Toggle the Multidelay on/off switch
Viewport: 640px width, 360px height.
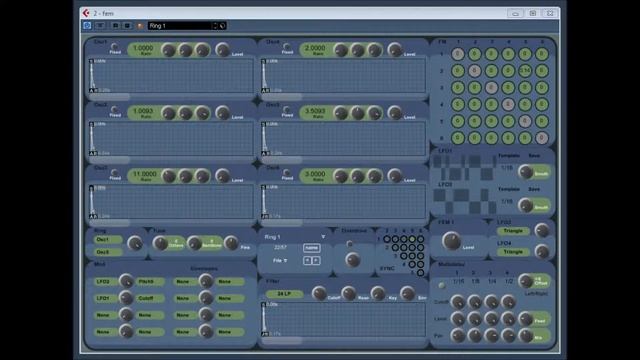click(442, 285)
